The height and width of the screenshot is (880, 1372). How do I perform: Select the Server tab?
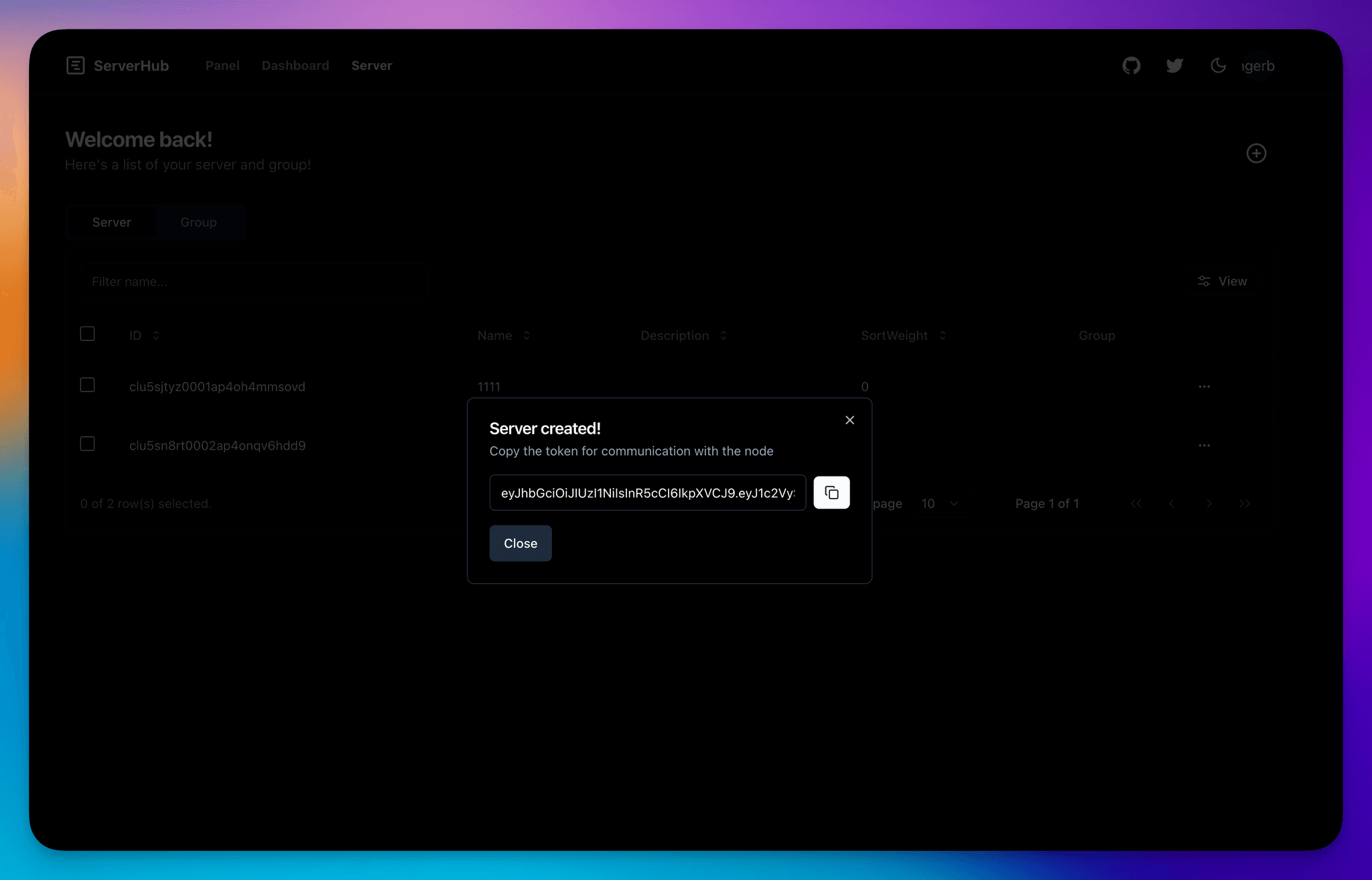coord(111,221)
